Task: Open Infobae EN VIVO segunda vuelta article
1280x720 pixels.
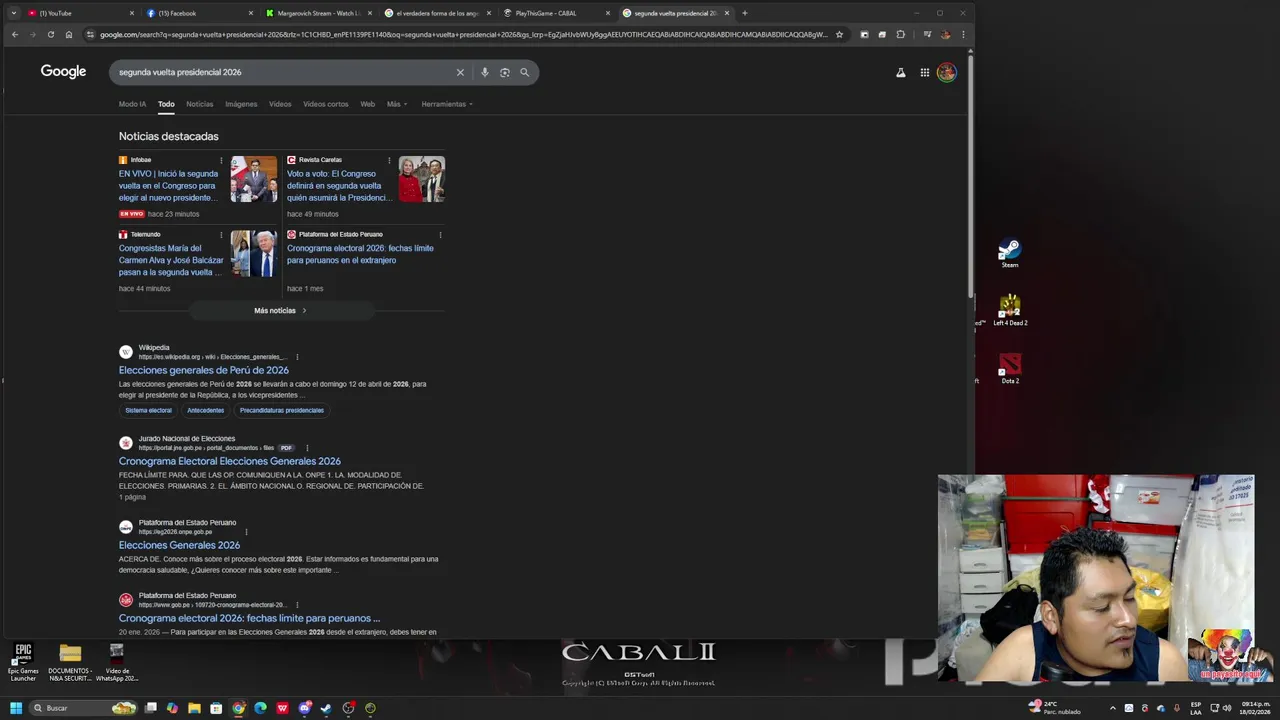Action: coord(169,186)
